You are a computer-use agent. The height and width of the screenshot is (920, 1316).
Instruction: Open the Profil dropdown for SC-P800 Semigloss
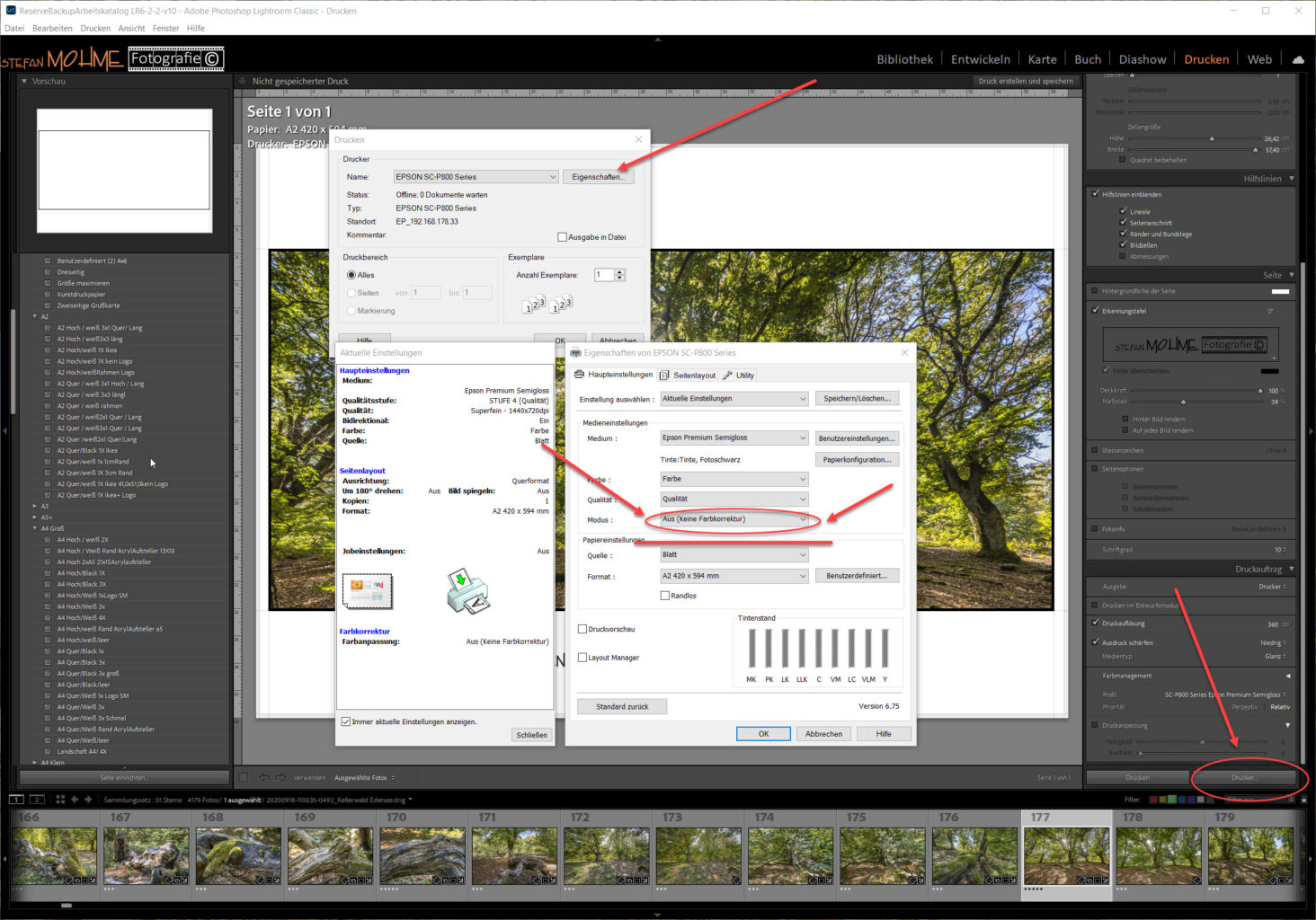click(1225, 694)
